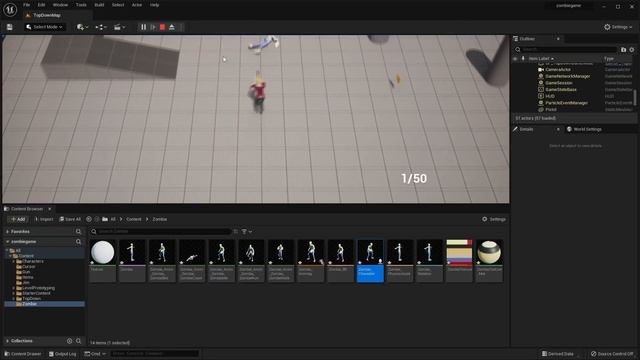640x360 pixels.
Task: Open the Select Mode dropdown
Action: [x=44, y=27]
